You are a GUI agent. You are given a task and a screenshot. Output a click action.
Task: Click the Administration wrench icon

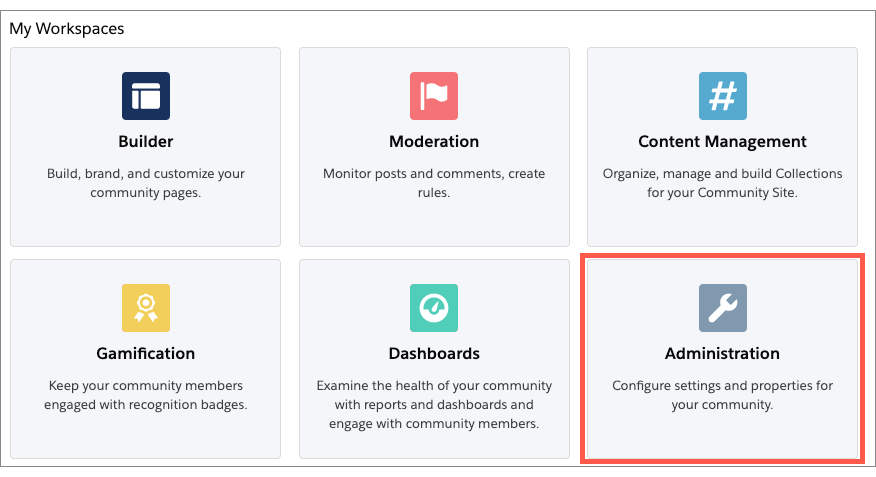(x=722, y=308)
